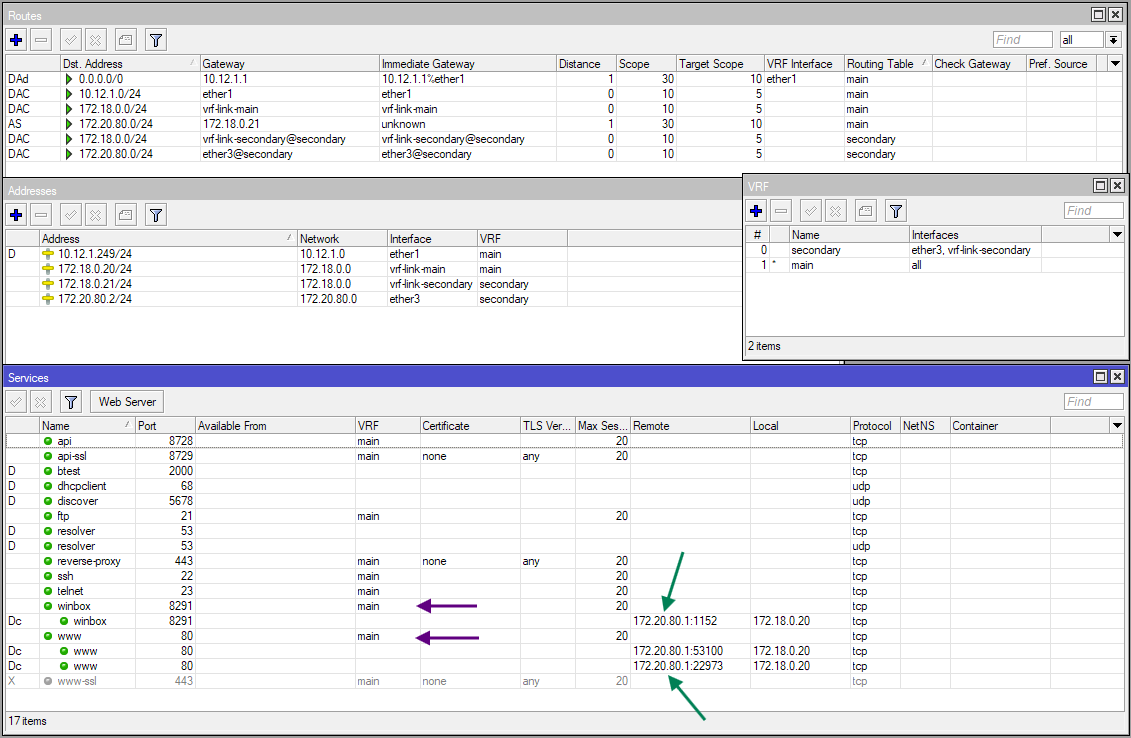
Task: Sort routes by Routing Table column header
Action: click(x=887, y=63)
